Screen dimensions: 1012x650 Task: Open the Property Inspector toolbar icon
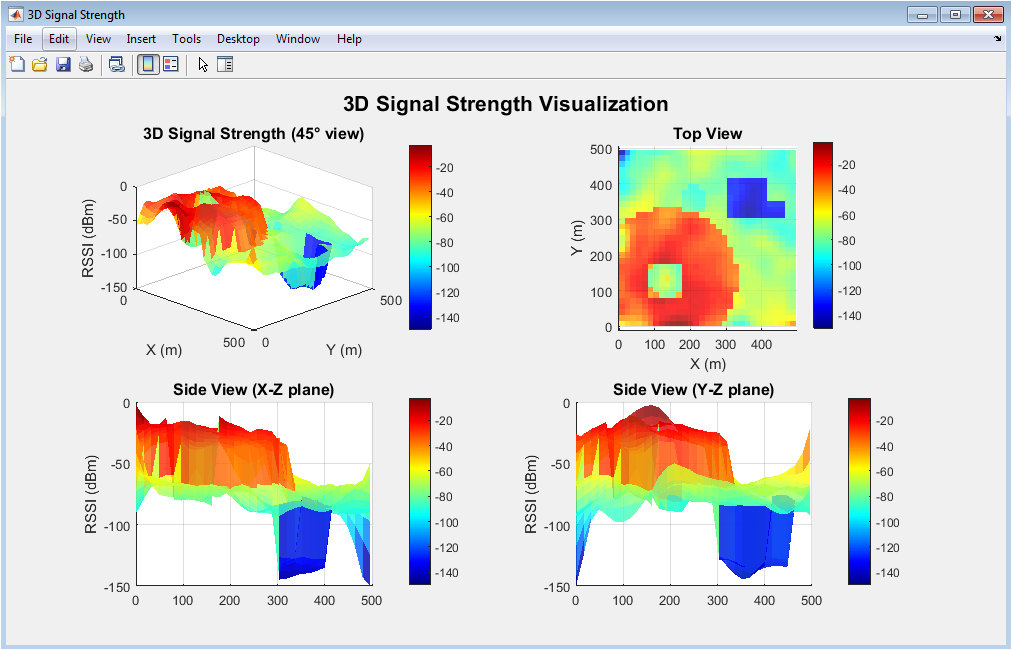click(225, 65)
